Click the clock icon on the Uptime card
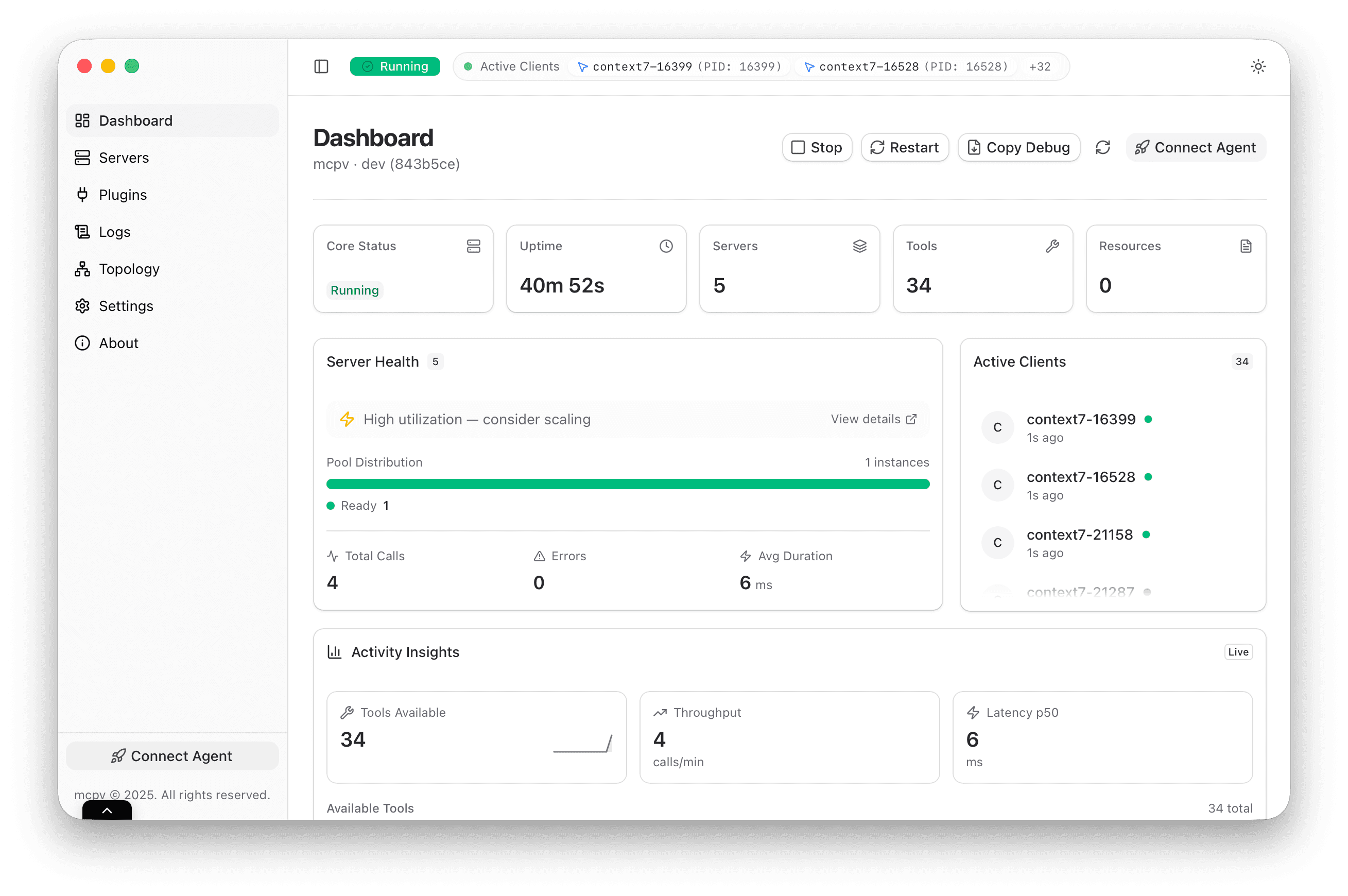Viewport: 1348px width, 896px height. tap(666, 246)
